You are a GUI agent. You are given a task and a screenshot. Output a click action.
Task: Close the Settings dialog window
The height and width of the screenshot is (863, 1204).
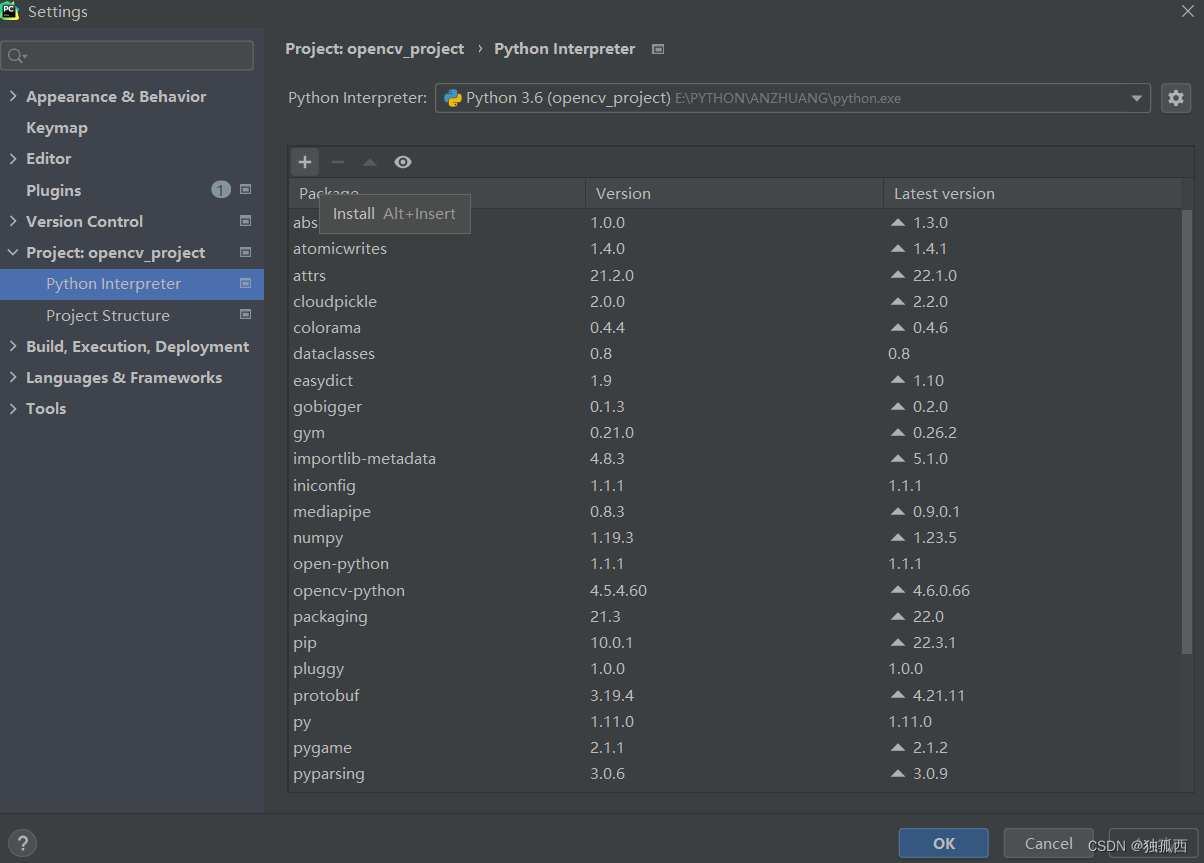point(1187,10)
